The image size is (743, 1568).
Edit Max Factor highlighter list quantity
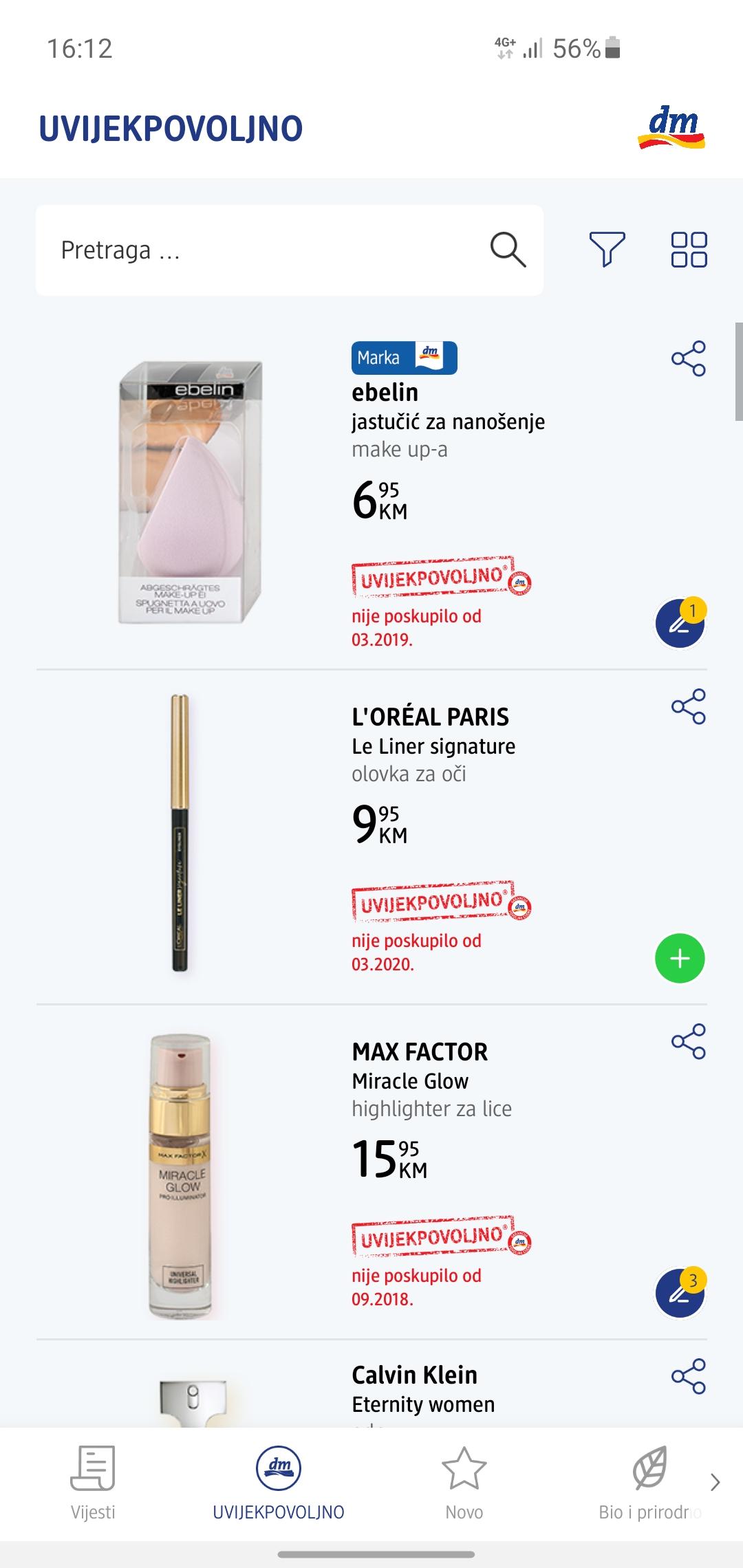click(x=680, y=1294)
